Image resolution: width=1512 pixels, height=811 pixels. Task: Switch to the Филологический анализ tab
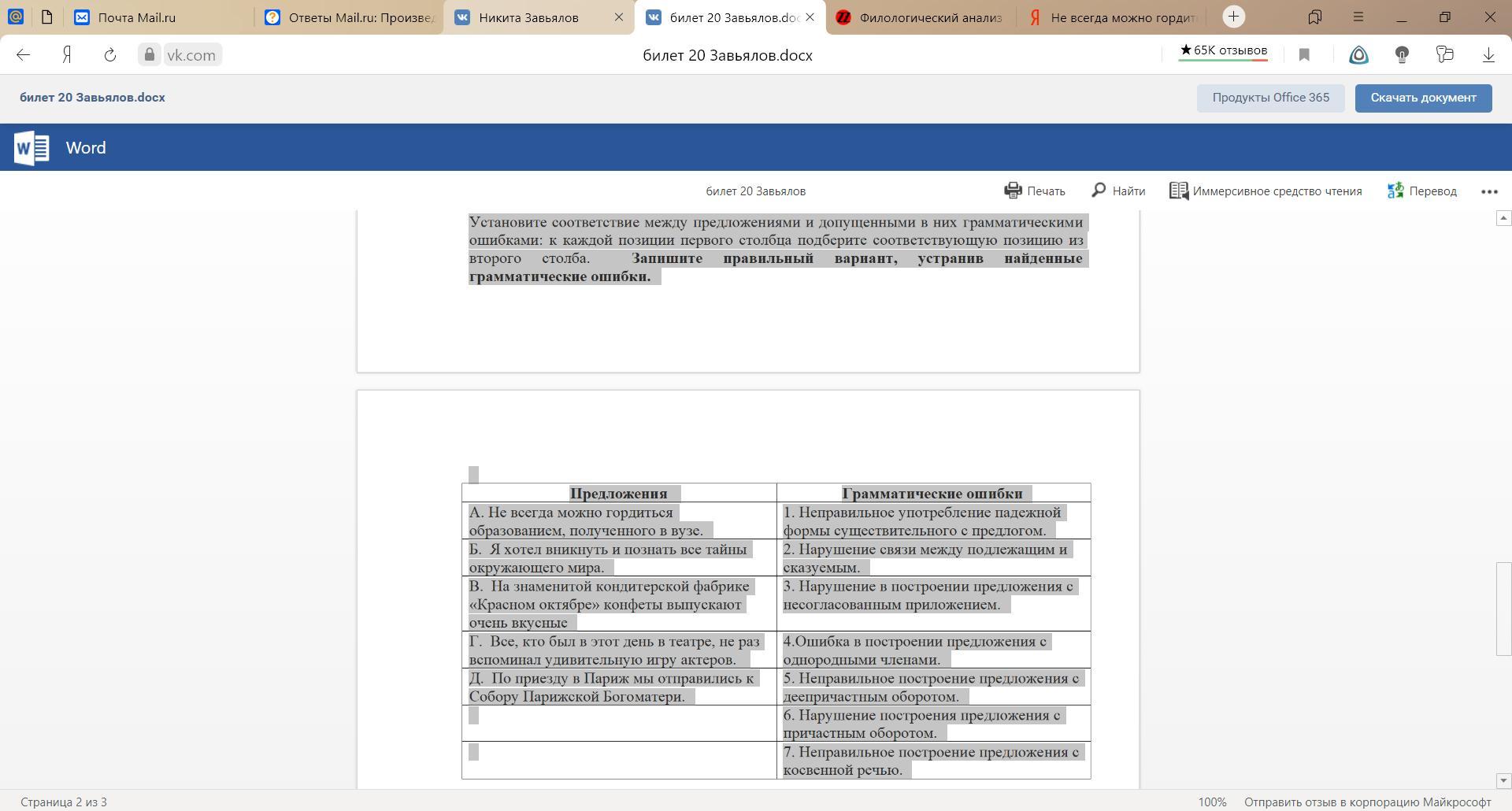pos(920,17)
